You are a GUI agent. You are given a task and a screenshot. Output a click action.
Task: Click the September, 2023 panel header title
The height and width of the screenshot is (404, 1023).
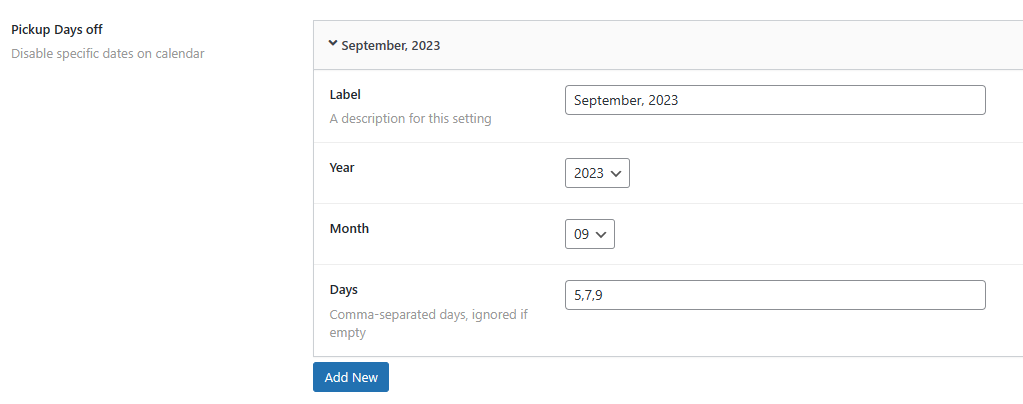pyautogui.click(x=390, y=45)
